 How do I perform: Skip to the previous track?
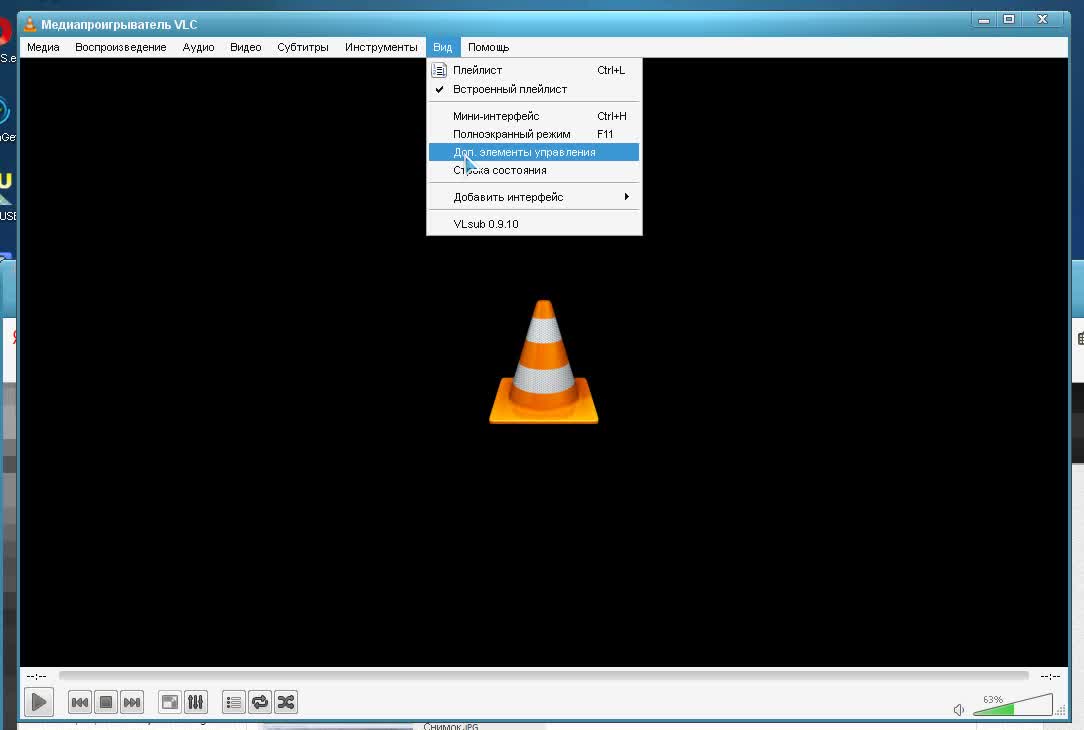click(x=80, y=702)
